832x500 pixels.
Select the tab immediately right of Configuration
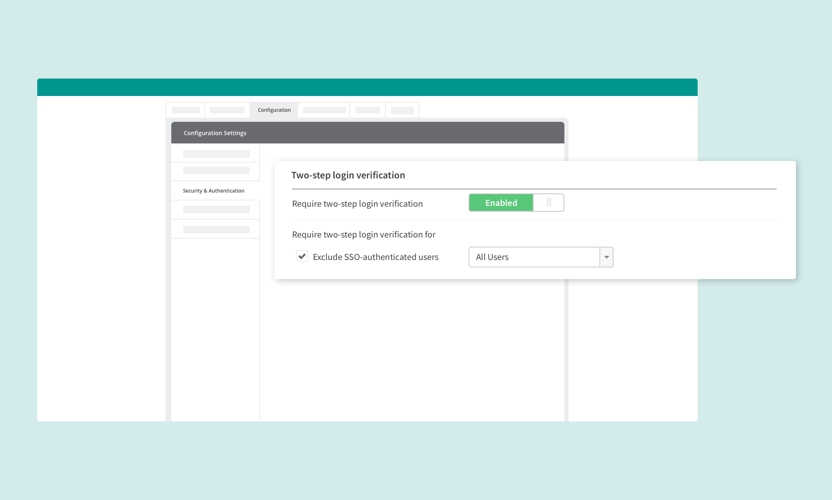point(324,110)
